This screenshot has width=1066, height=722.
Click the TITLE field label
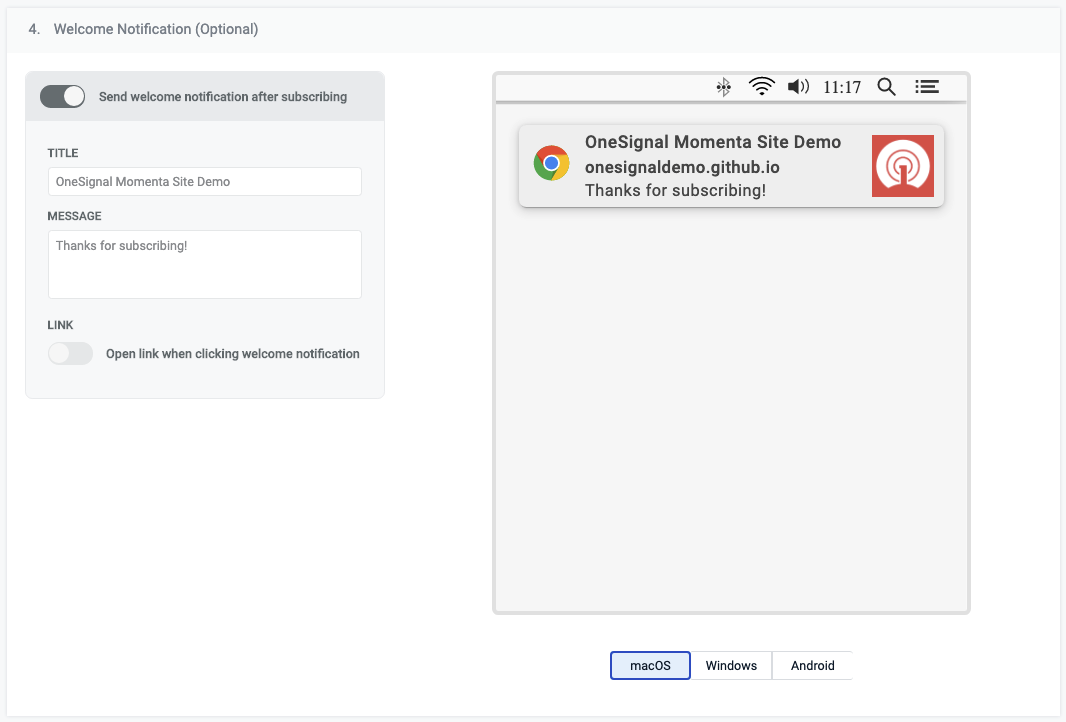[63, 153]
